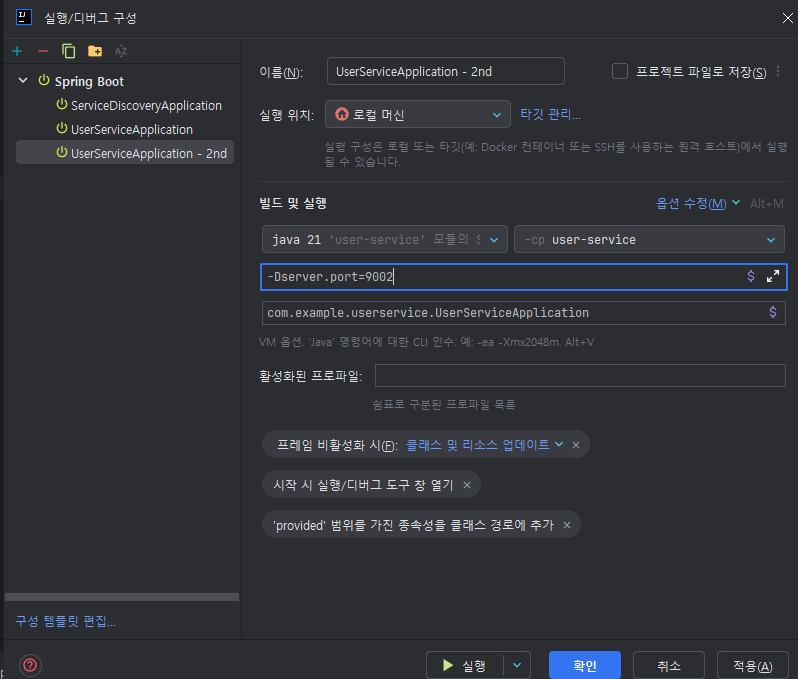
Task: Click the remove configuration minus icon
Action: click(x=42, y=51)
